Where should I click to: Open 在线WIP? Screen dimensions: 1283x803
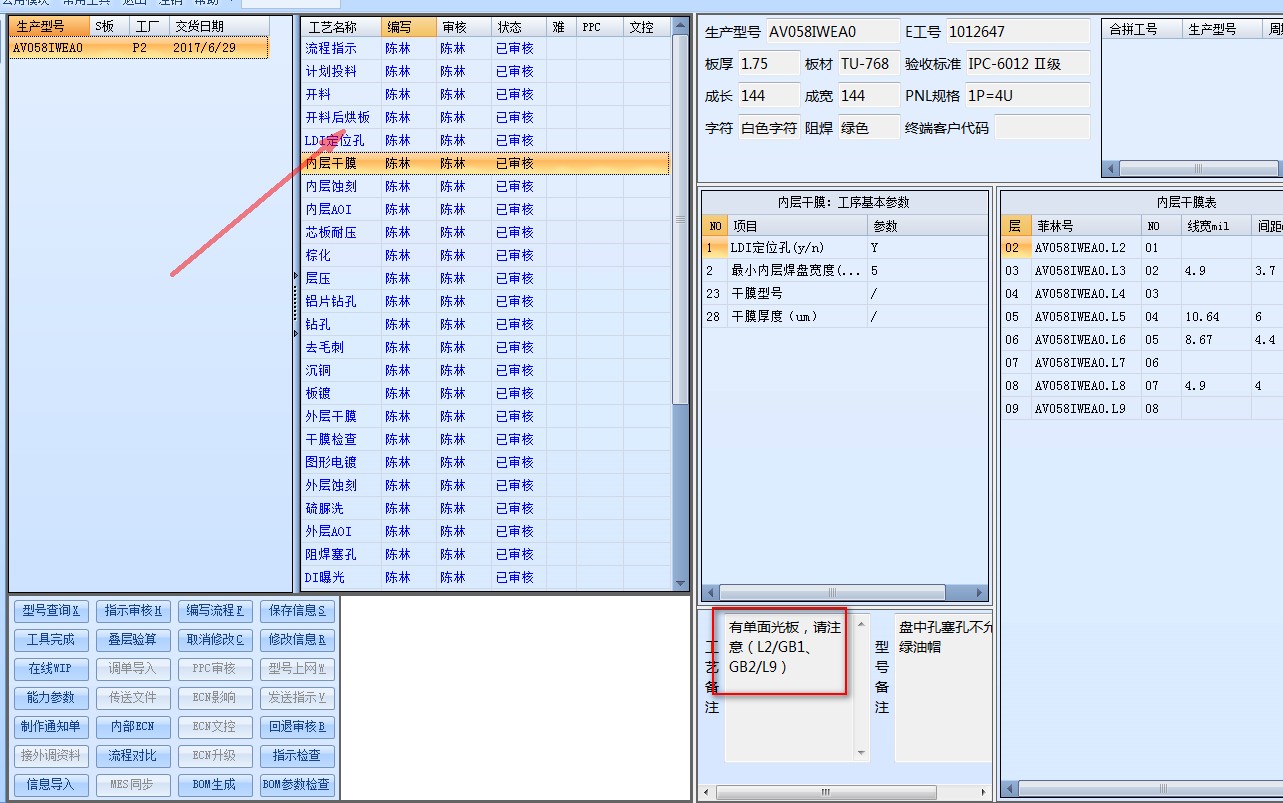pos(52,669)
